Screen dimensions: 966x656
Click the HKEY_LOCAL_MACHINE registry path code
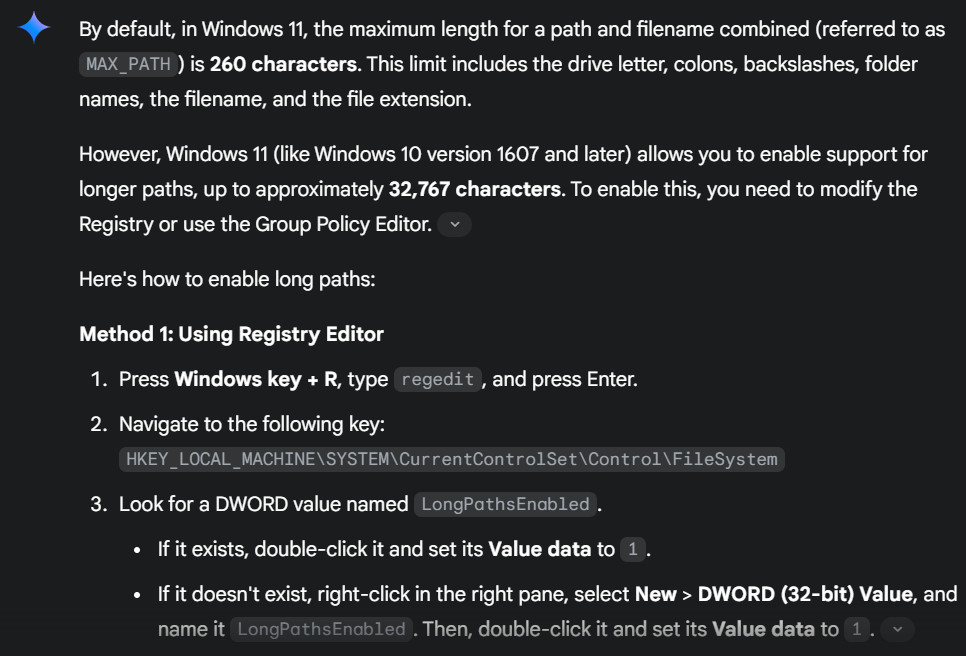(x=452, y=460)
